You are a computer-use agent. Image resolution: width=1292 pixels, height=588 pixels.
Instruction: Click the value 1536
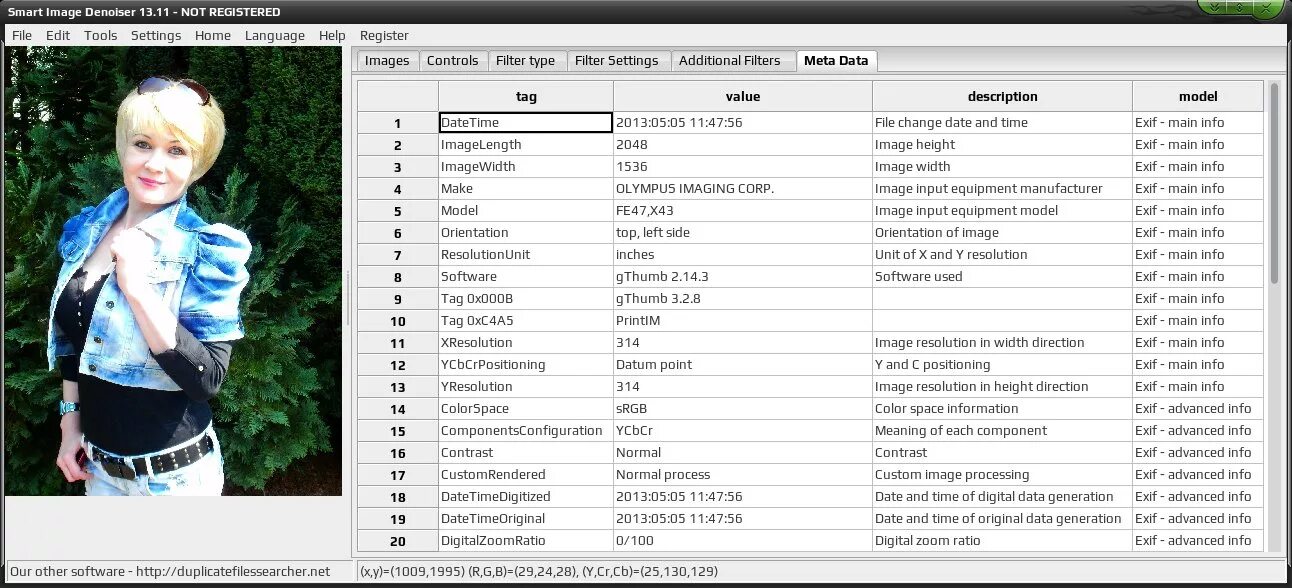(x=743, y=167)
